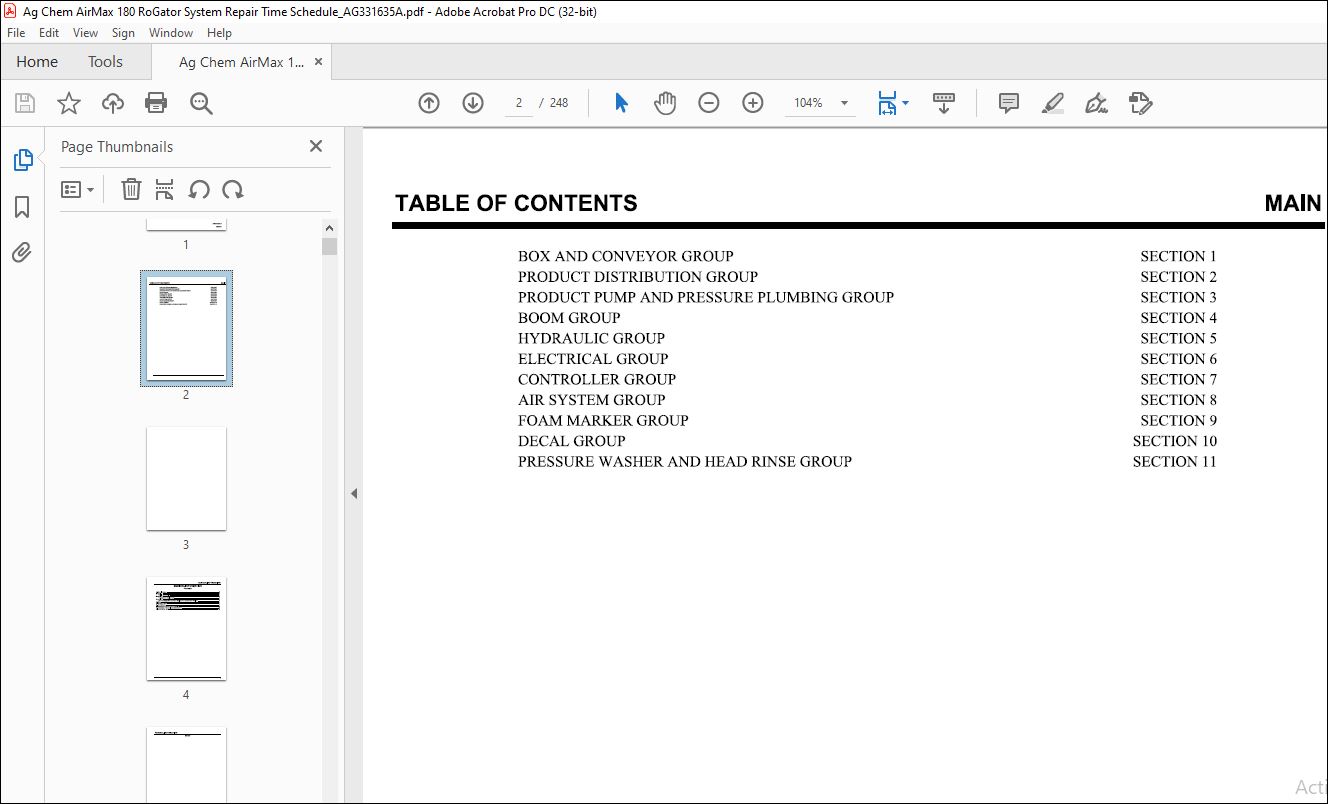Screen dimensions: 1328x804
Task: Click SECTION 10 text
Action: point(1175,441)
